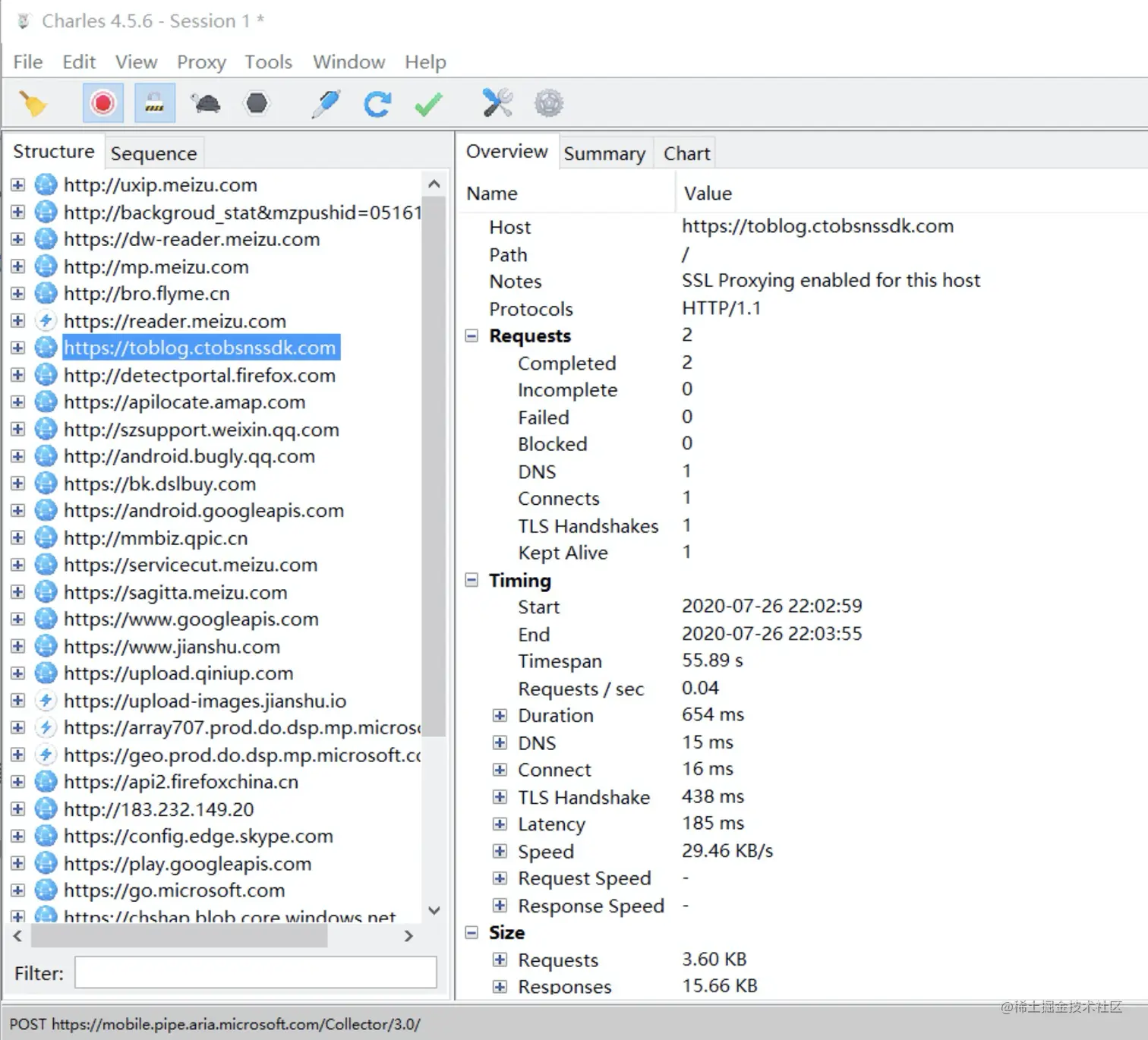Viewport: 1148px width, 1040px height.
Task: Select http://szsupport.weixin.qq.com host
Action: coord(201,430)
